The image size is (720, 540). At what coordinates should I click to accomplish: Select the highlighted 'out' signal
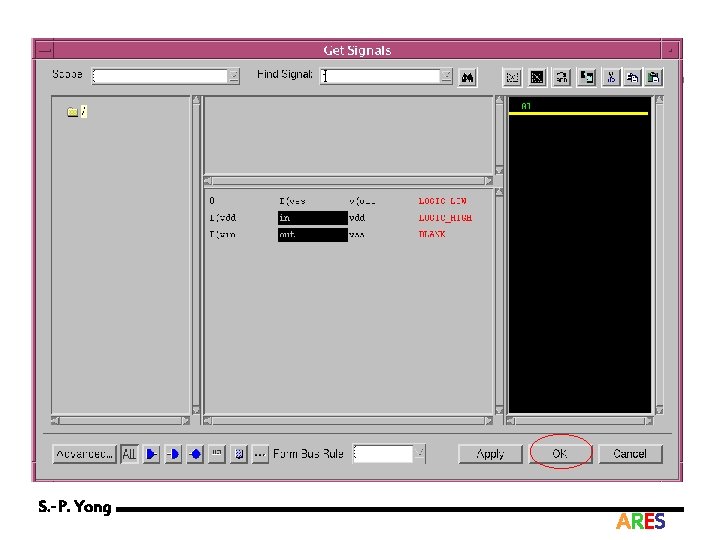pyautogui.click(x=313, y=235)
